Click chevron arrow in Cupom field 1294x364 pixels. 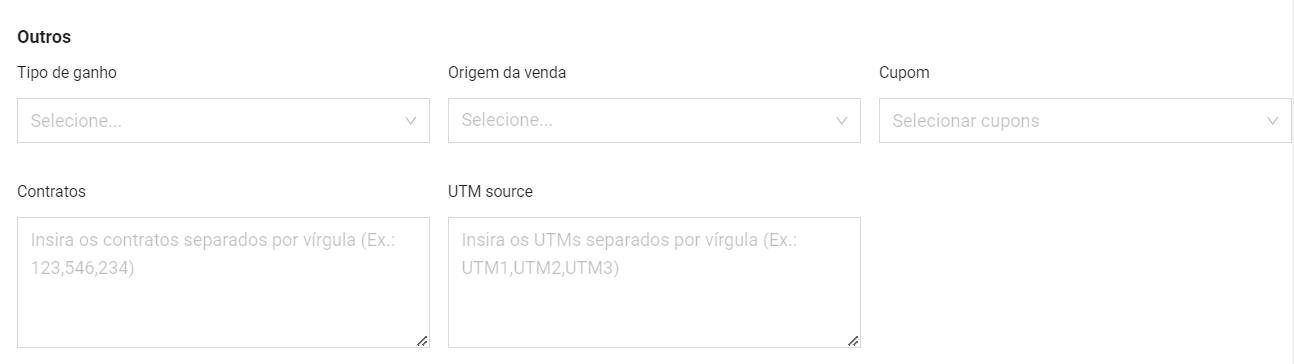click(1272, 121)
